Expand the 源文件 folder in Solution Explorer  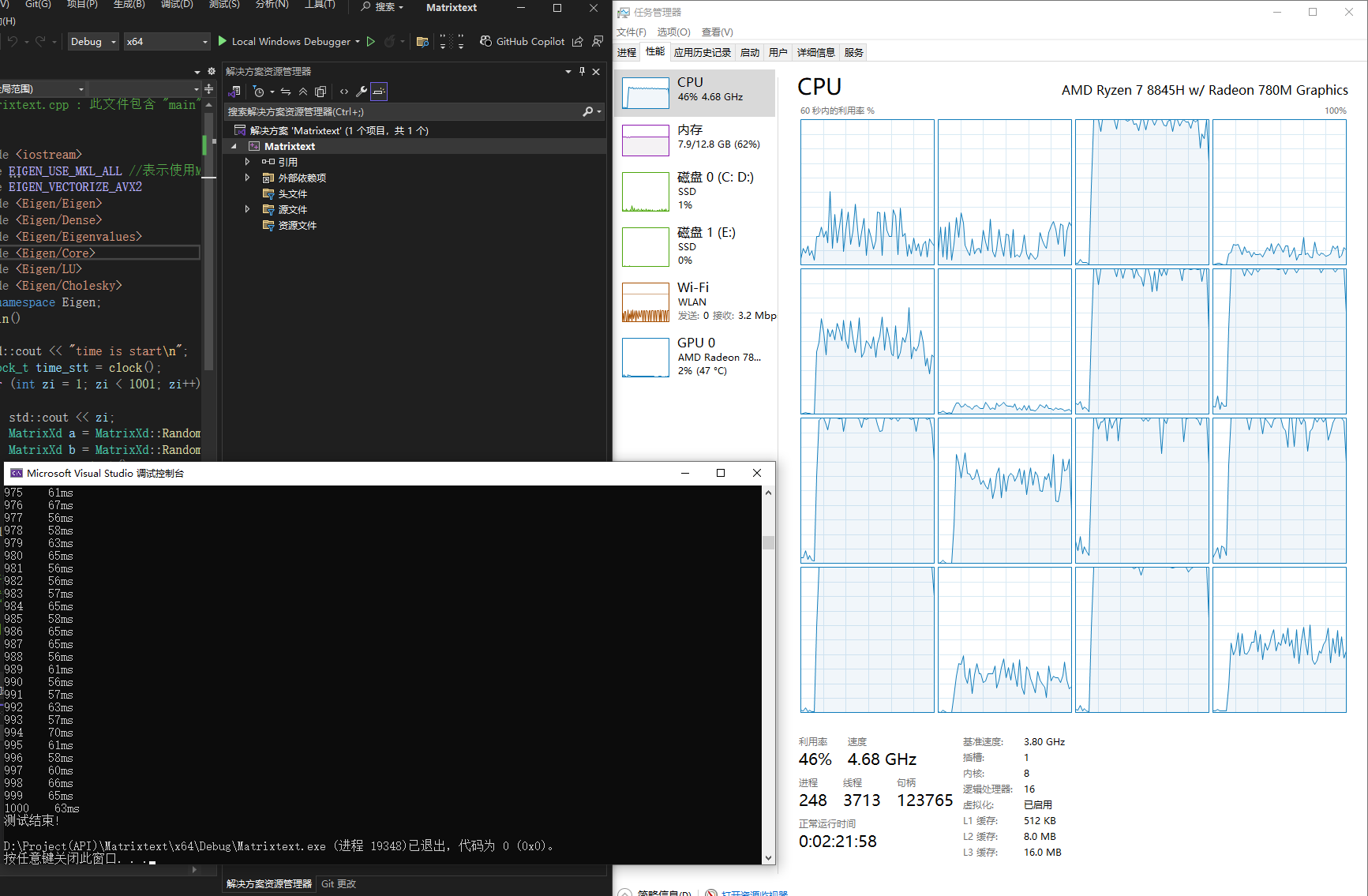[247, 209]
